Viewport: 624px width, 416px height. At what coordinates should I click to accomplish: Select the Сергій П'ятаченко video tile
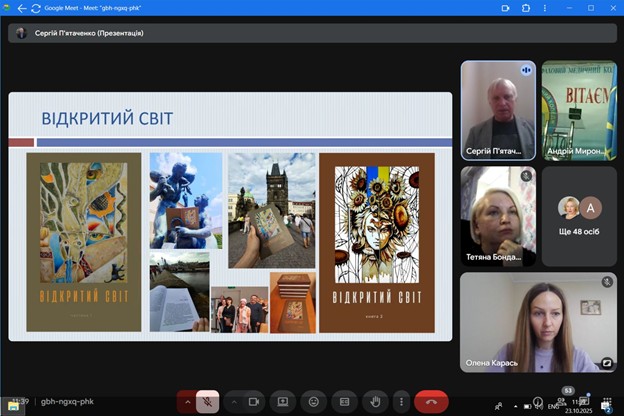[x=497, y=110]
